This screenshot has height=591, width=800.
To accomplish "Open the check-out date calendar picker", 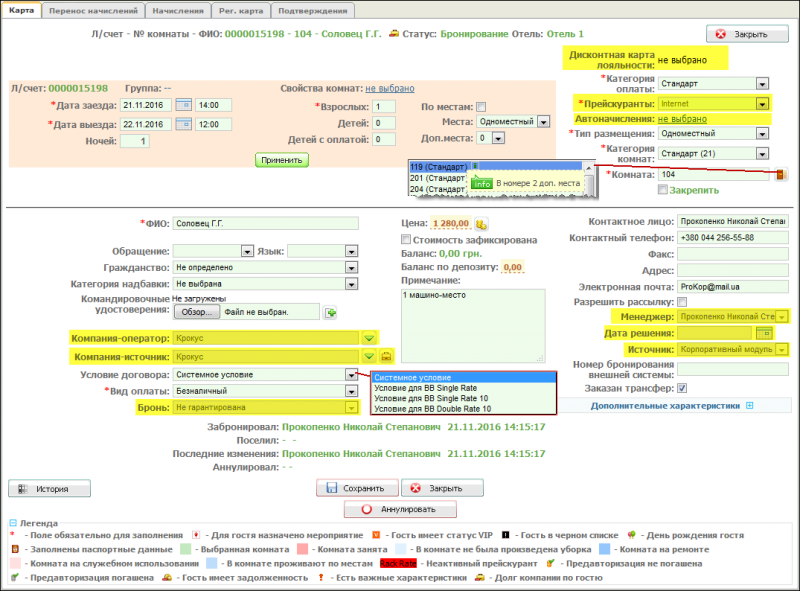I will [184, 124].
